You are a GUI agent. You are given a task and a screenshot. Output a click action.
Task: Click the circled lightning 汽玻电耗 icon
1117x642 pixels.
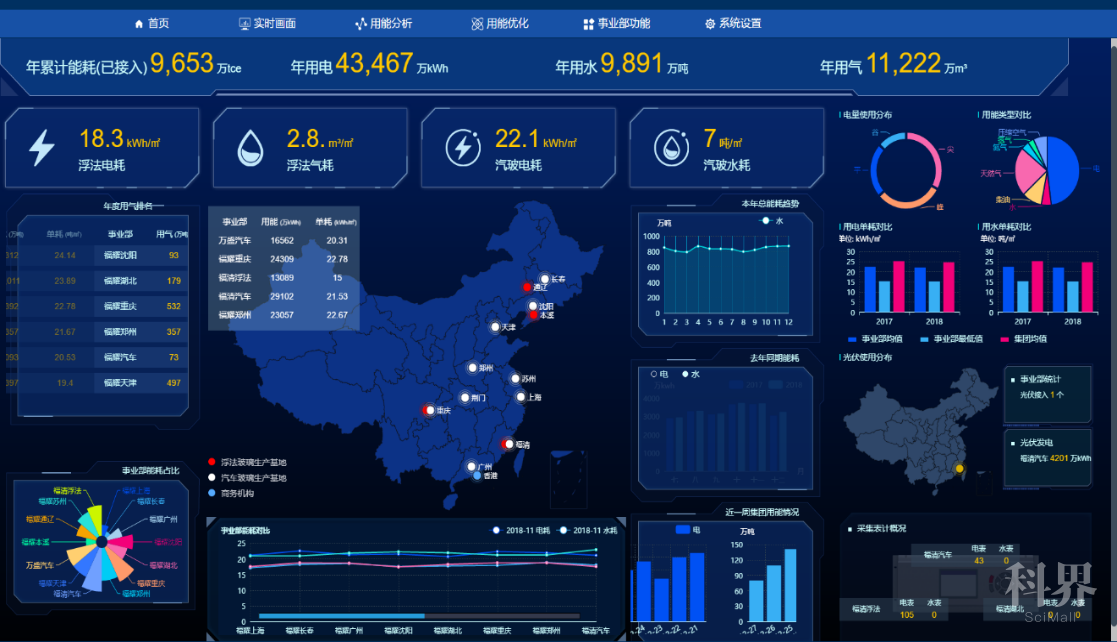pos(462,148)
